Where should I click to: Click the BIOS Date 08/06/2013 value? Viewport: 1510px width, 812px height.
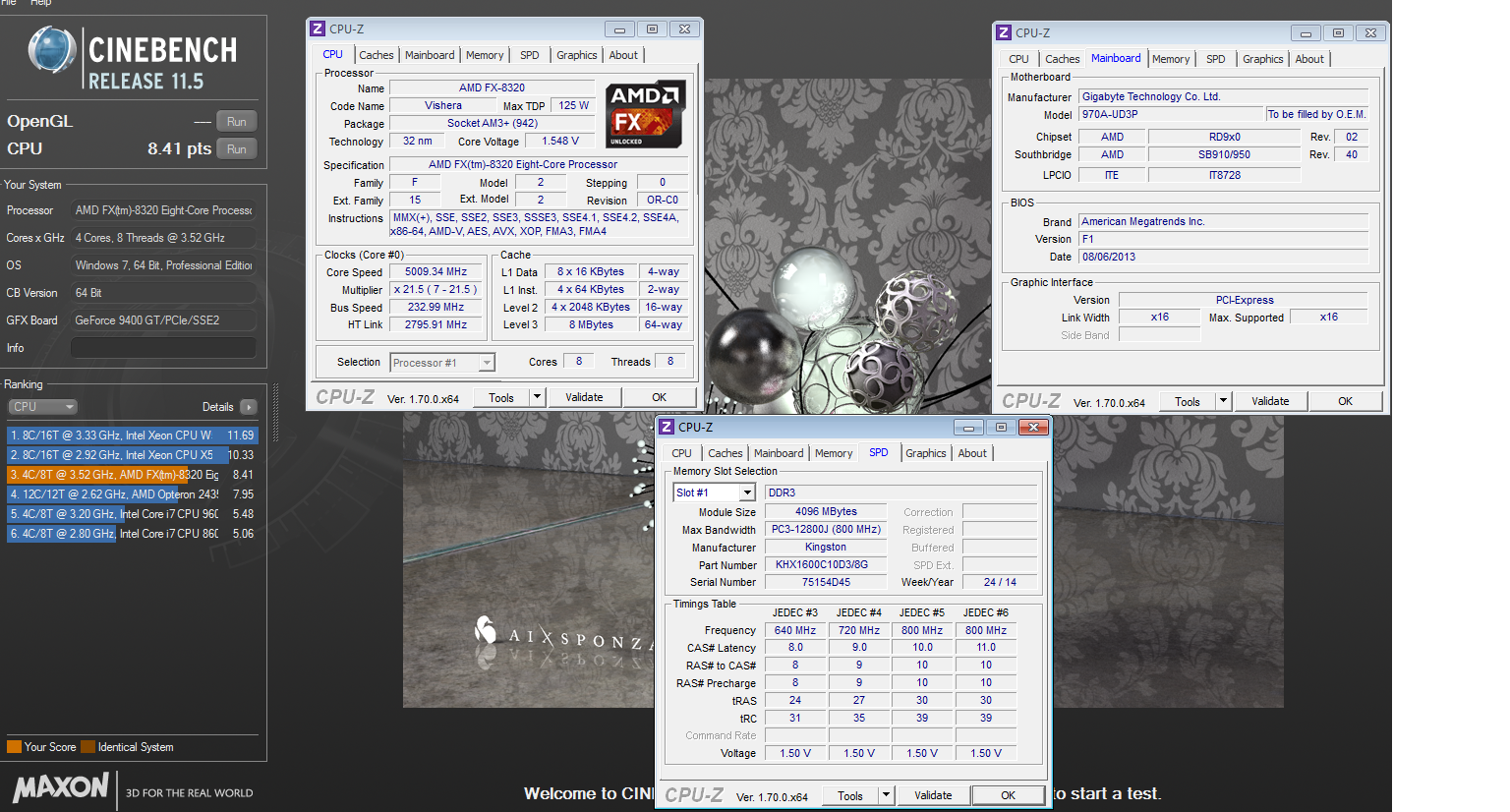click(1224, 257)
